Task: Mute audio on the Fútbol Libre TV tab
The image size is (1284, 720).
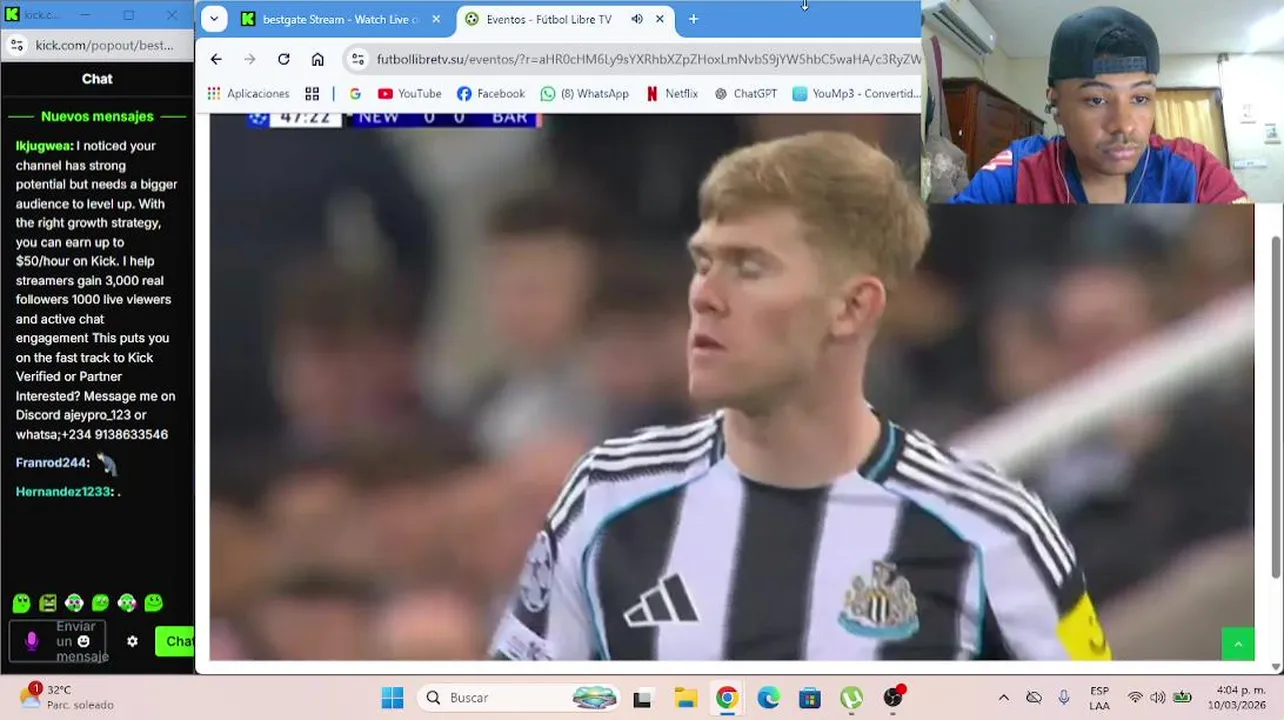Action: [637, 19]
